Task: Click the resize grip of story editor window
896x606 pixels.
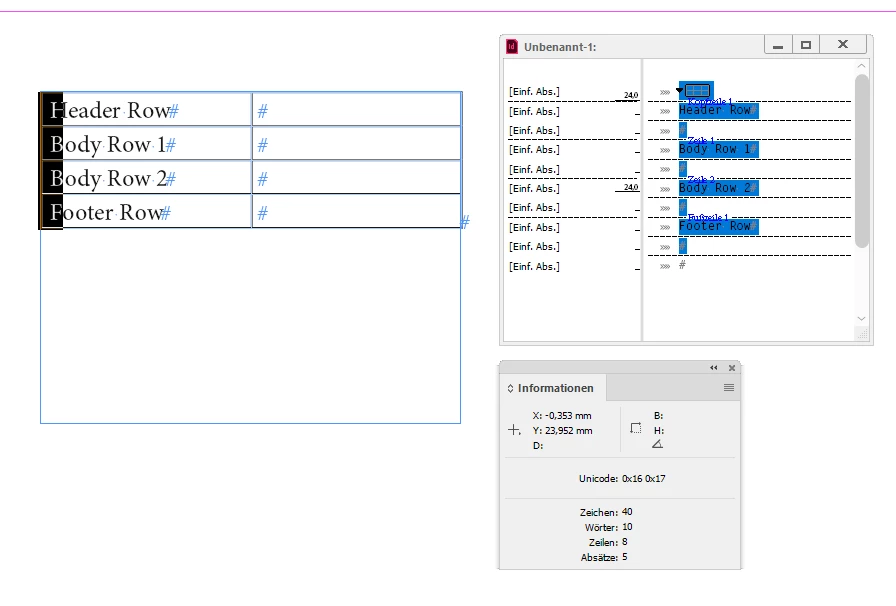Action: tap(862, 334)
